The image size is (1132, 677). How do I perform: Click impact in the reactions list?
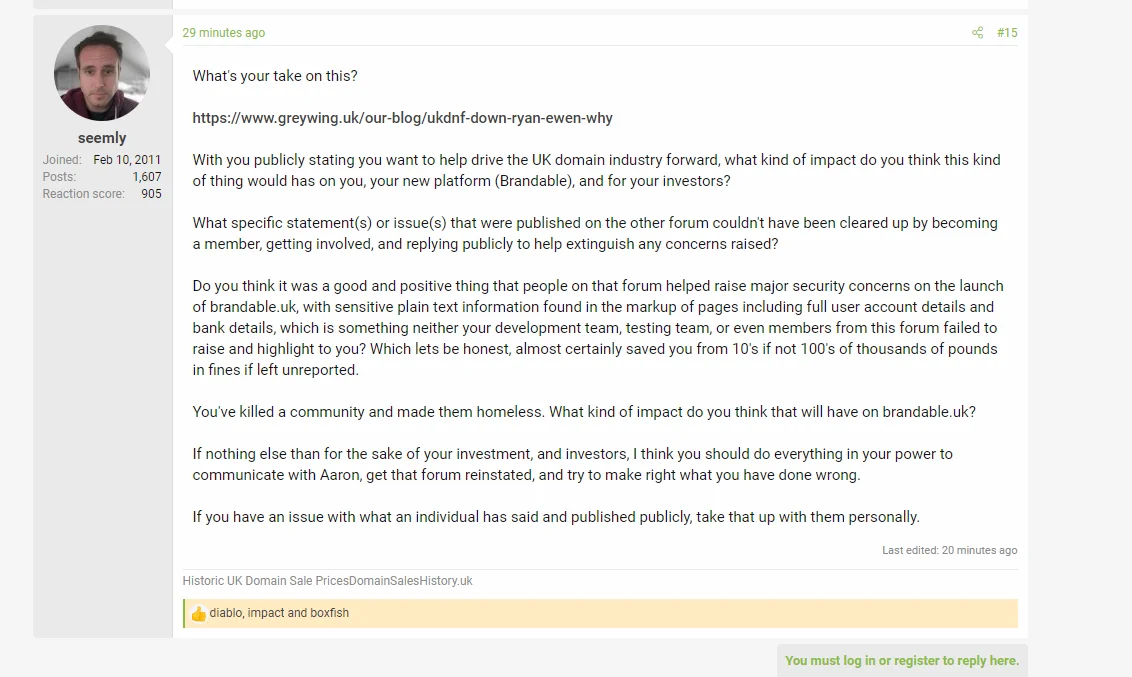(266, 613)
